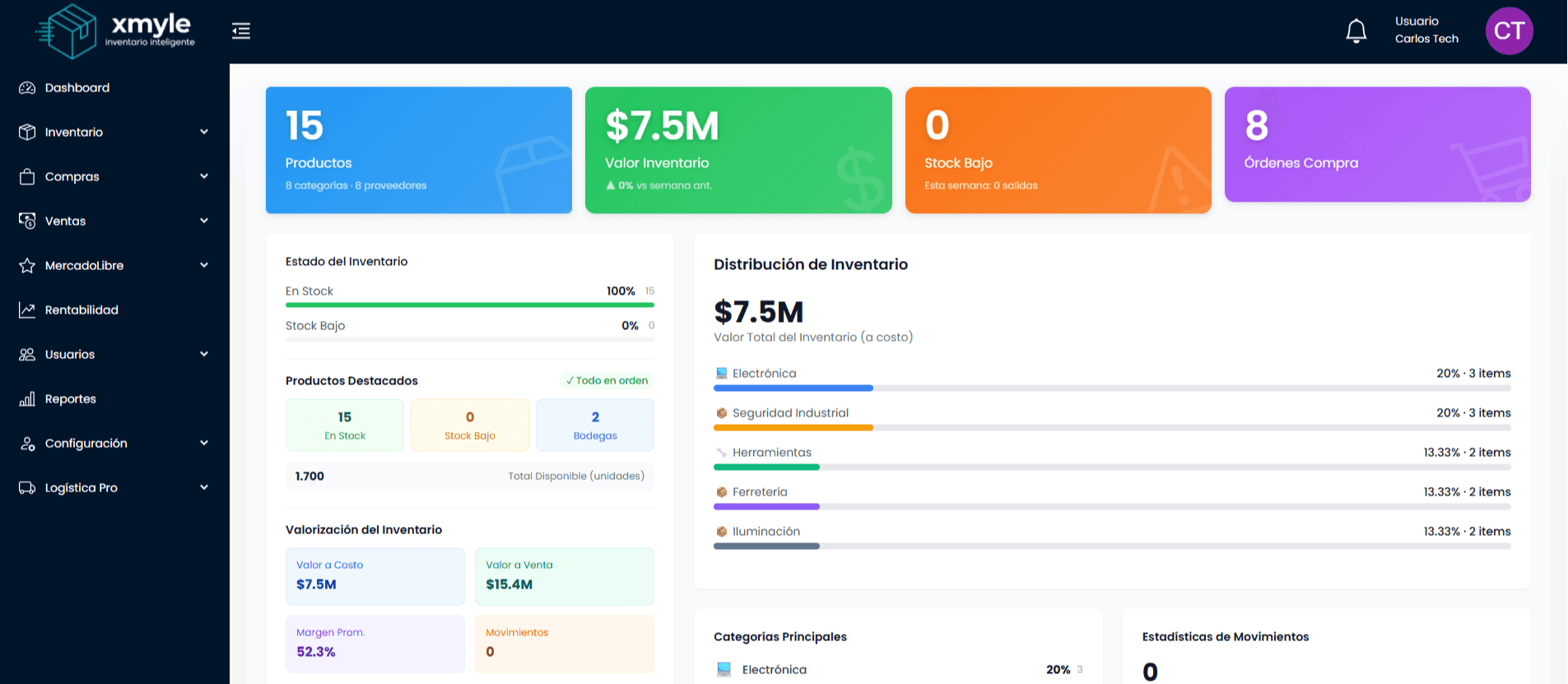Open the 8 Órdenes Compra card
Viewport: 1568px width, 684px height.
tap(1378, 145)
